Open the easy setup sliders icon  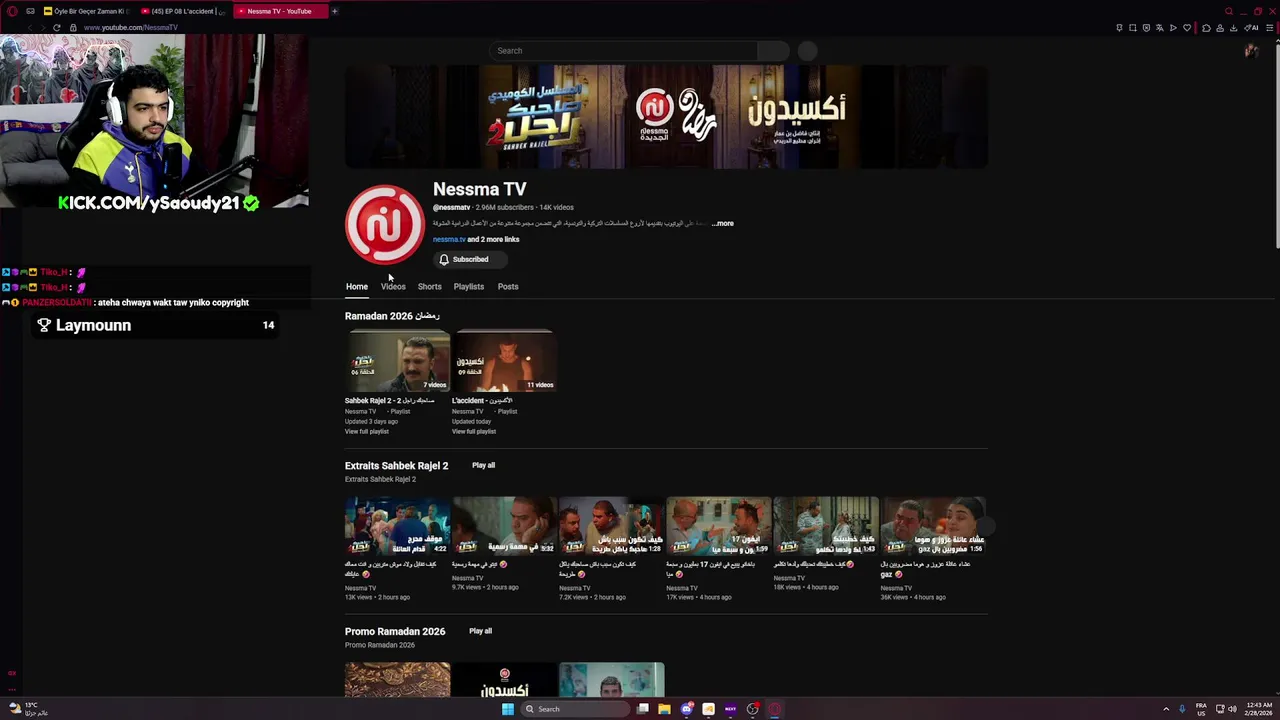click(x=1269, y=28)
